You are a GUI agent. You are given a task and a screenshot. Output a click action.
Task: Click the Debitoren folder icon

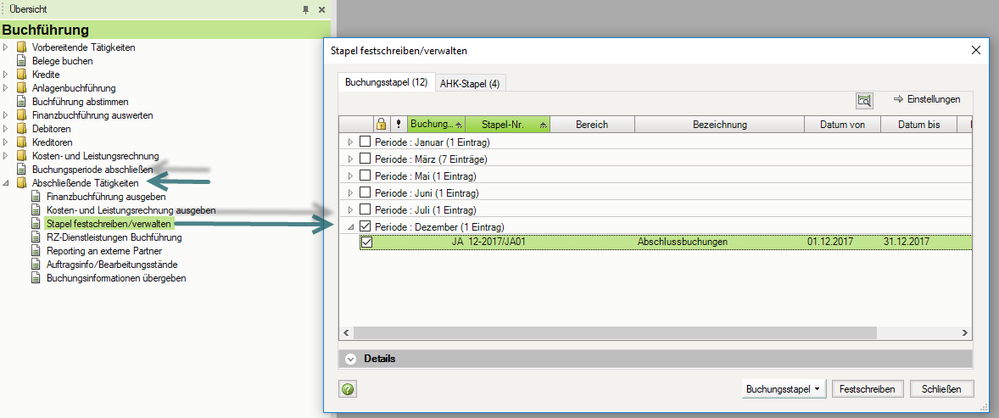[22, 129]
